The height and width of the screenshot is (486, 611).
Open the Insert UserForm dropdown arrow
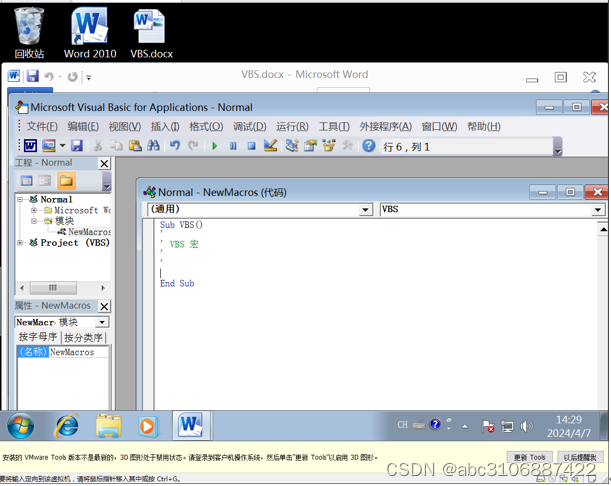click(62, 146)
